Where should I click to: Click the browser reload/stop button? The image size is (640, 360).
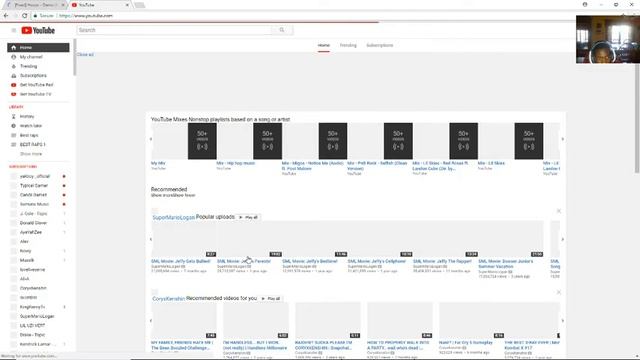(24, 16)
